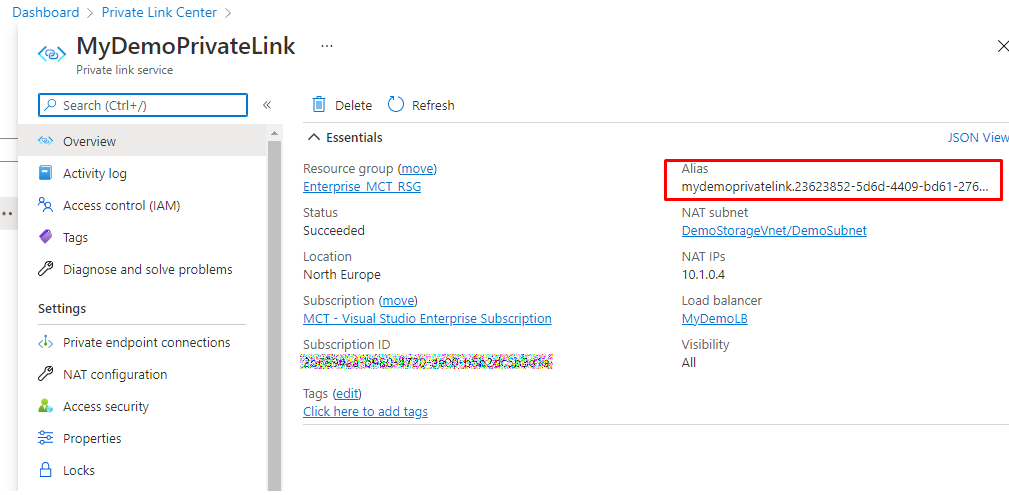Click the Access control (IAM) people icon

(x=45, y=205)
